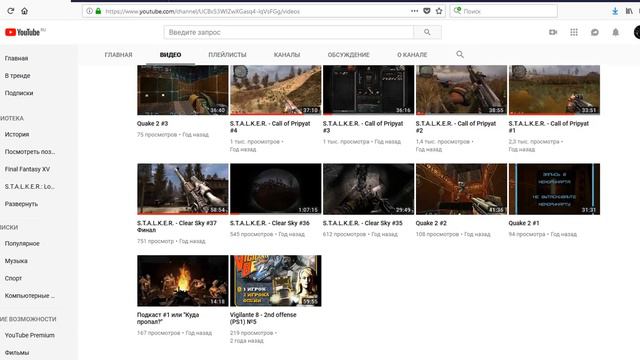Open the ПЛЕЙЛИСТЫ channel tab
The image size is (640, 360).
pyautogui.click(x=227, y=55)
